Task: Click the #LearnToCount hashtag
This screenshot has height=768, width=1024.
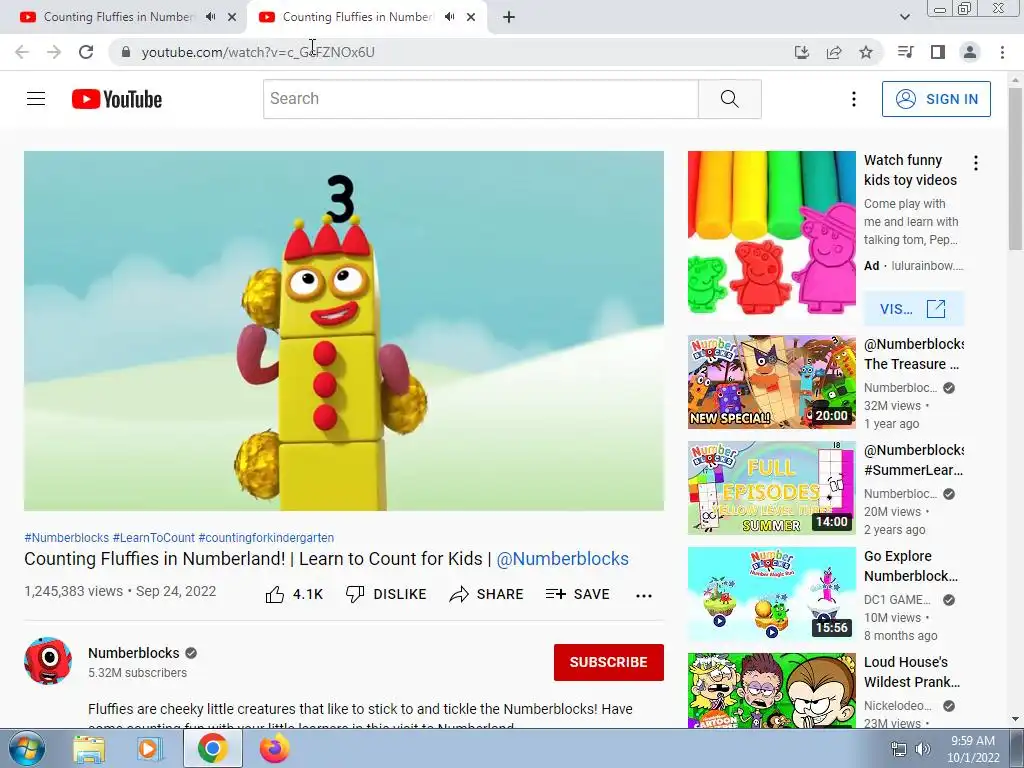Action: coord(153,537)
